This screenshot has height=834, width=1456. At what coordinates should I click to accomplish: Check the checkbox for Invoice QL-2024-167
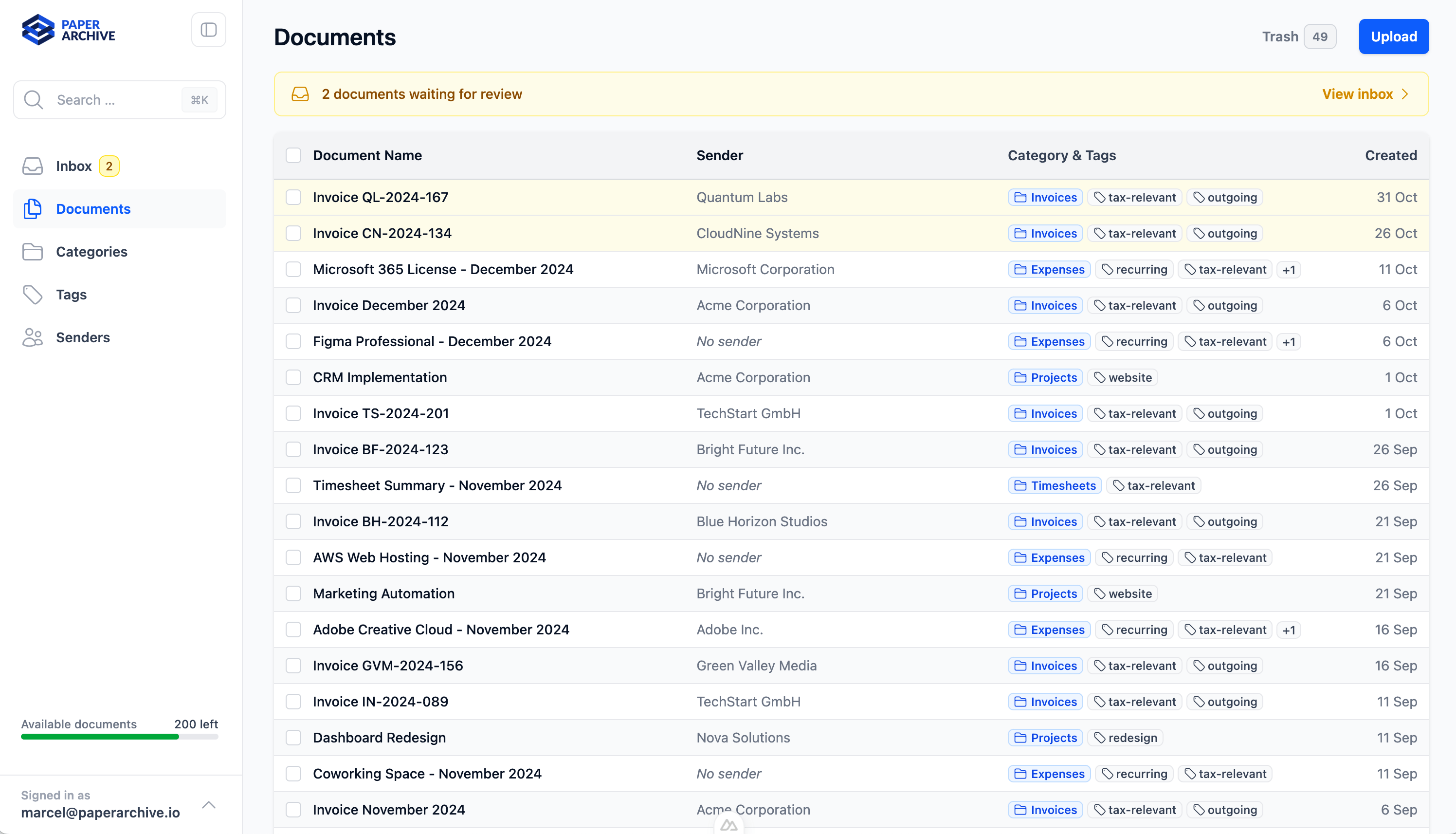[294, 197]
